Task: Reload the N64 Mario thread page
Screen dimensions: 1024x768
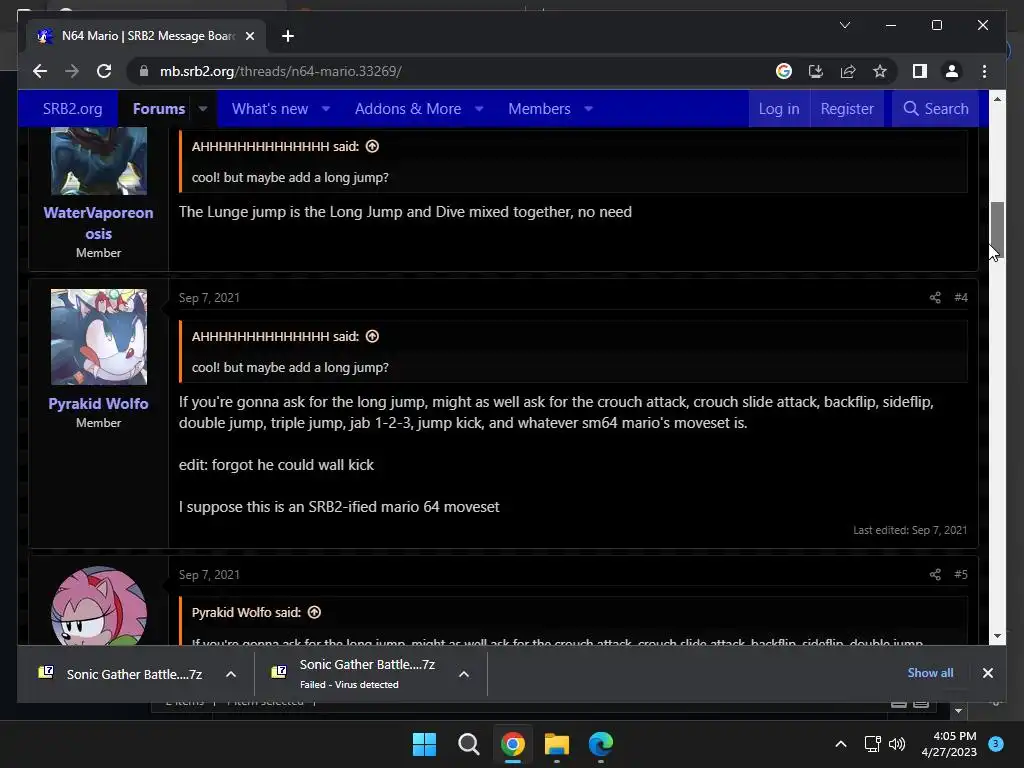Action: pyautogui.click(x=104, y=71)
